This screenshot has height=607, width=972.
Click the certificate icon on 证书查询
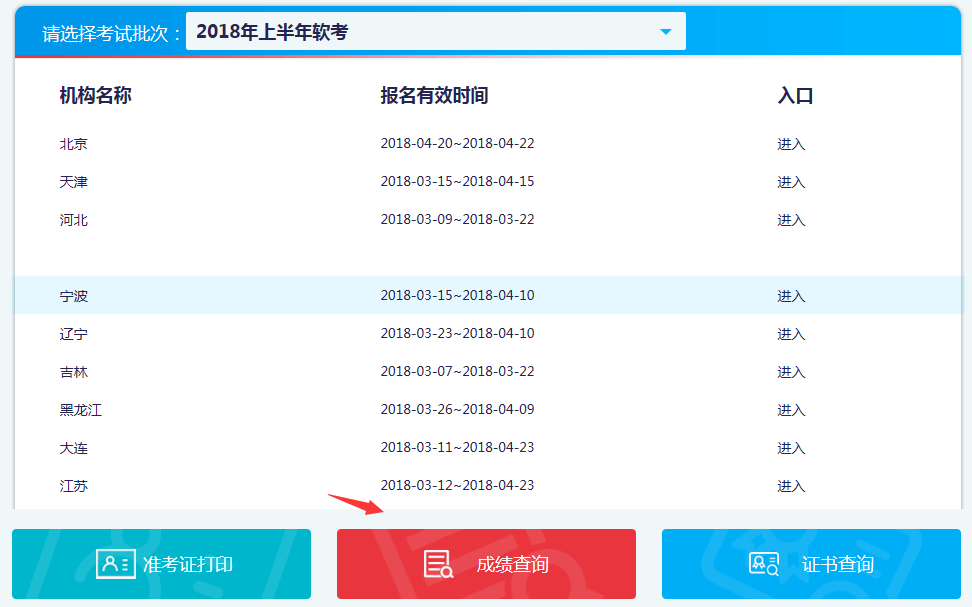(764, 564)
